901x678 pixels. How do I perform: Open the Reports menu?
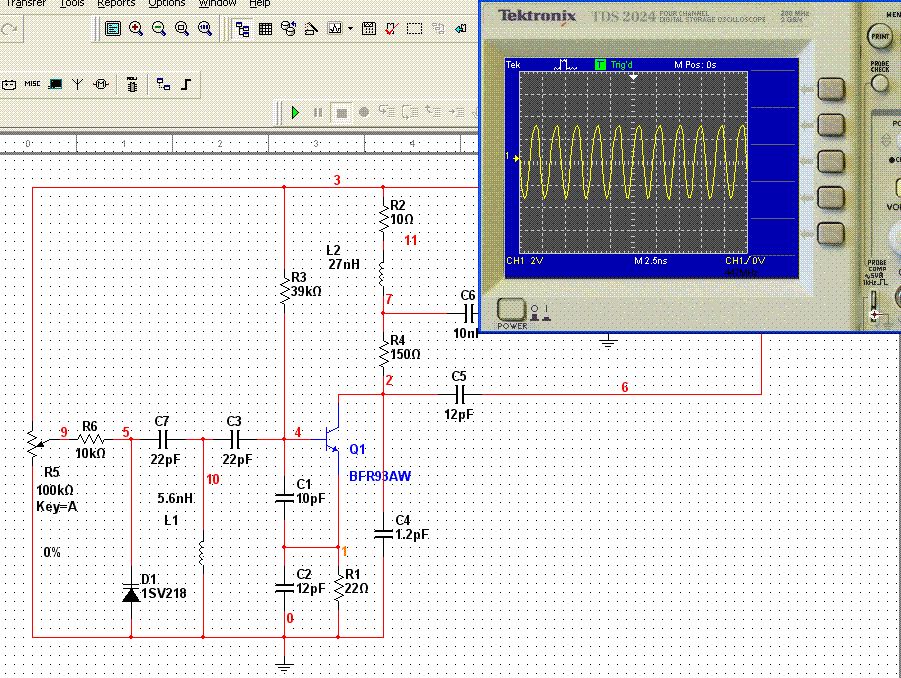pyautogui.click(x=116, y=3)
